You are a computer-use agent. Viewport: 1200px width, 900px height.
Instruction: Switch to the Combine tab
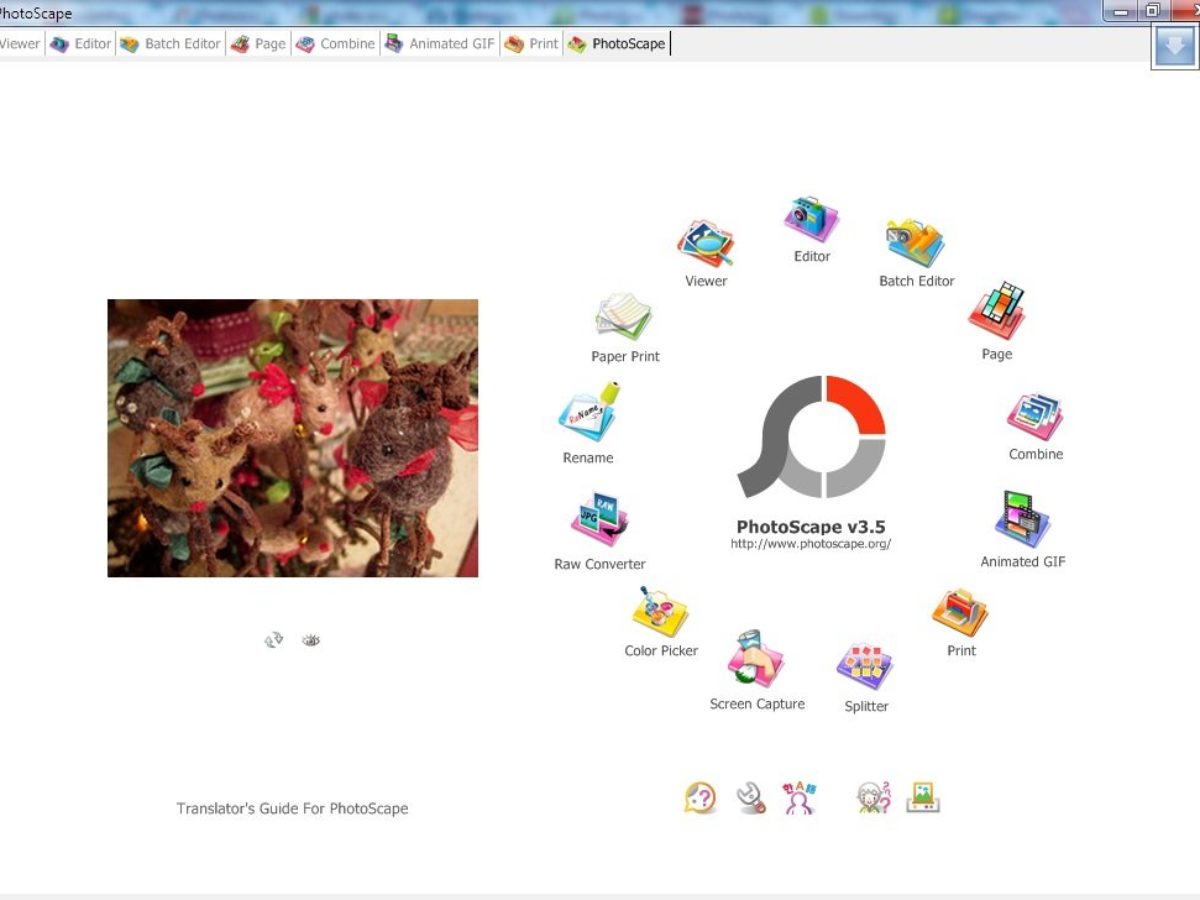coord(335,44)
